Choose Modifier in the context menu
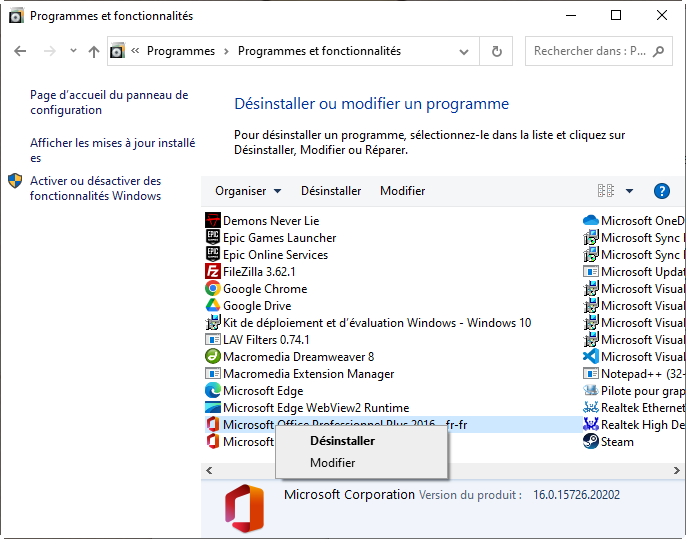The height and width of the screenshot is (539, 686). [x=332, y=463]
